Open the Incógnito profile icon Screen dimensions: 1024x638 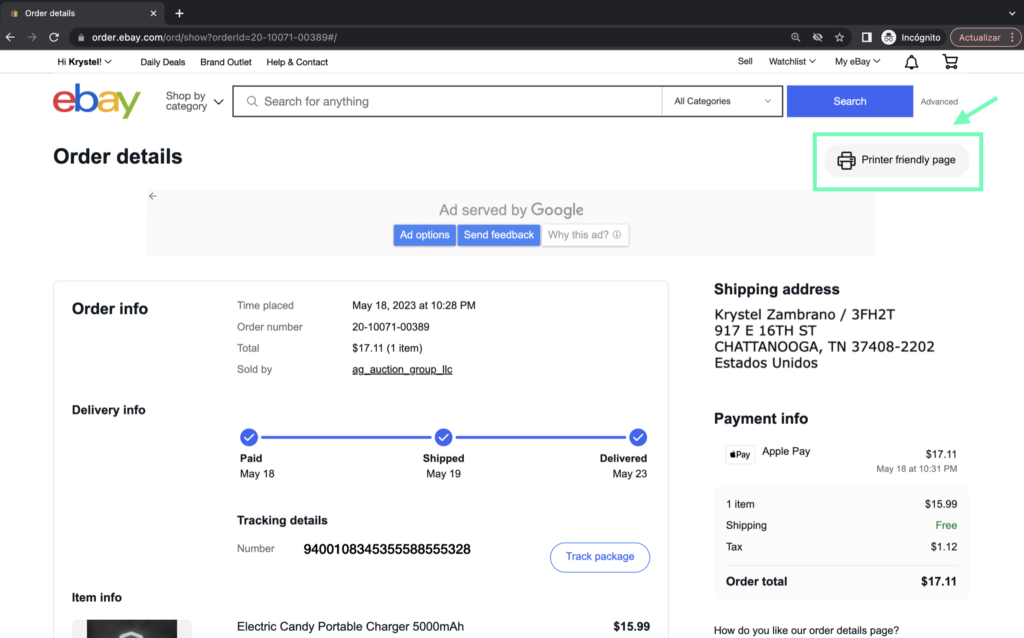(889, 37)
